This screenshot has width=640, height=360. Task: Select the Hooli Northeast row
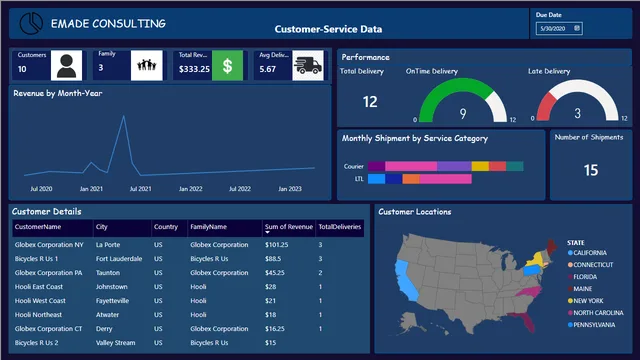188,315
